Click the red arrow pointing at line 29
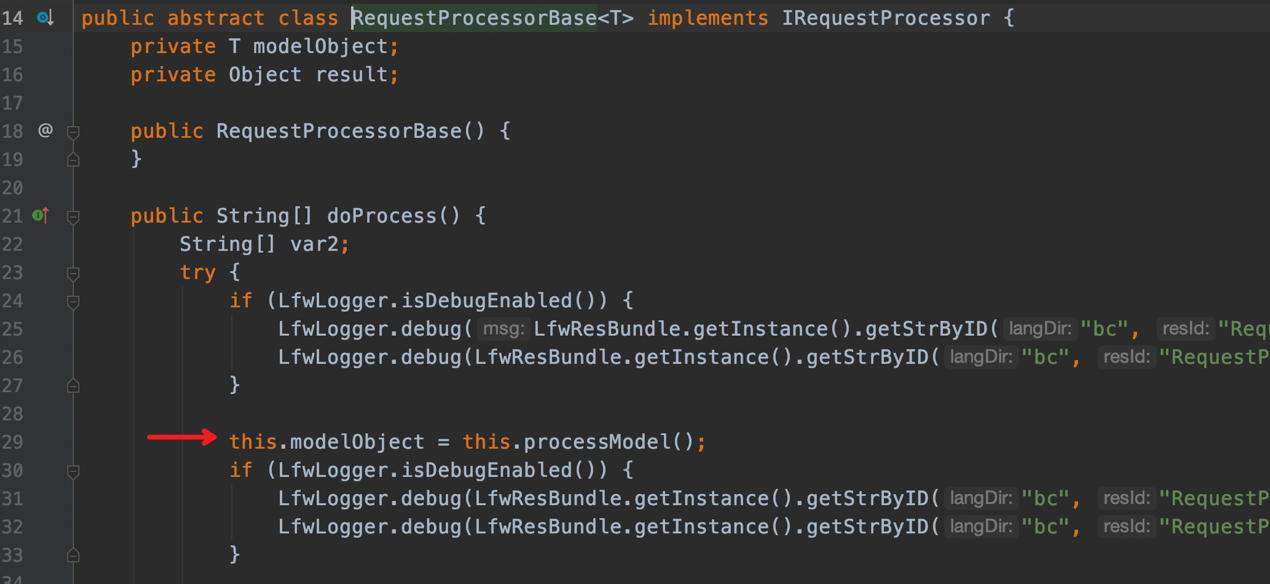The width and height of the screenshot is (1270, 584). pos(181,436)
